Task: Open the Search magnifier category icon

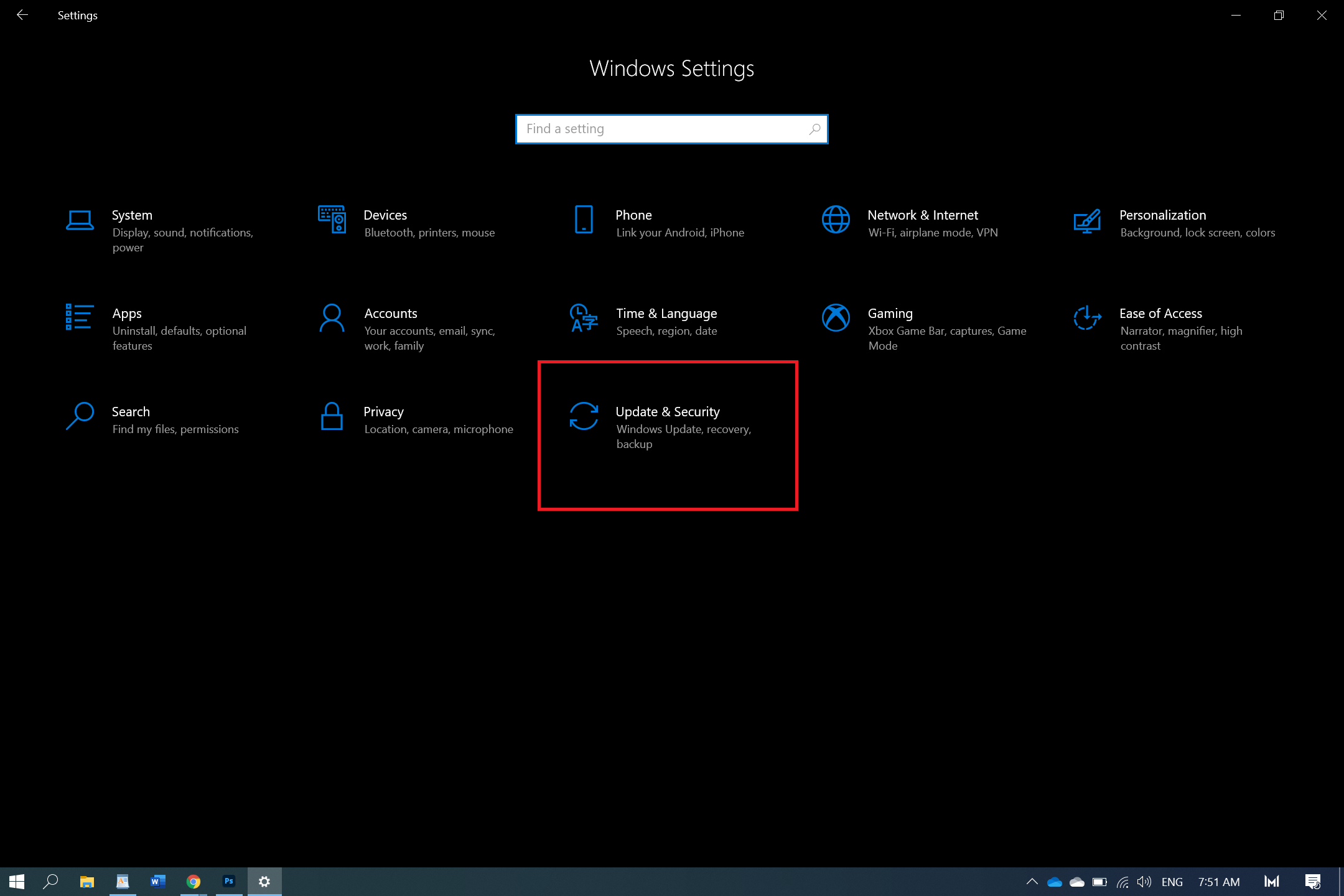Action: coord(80,416)
